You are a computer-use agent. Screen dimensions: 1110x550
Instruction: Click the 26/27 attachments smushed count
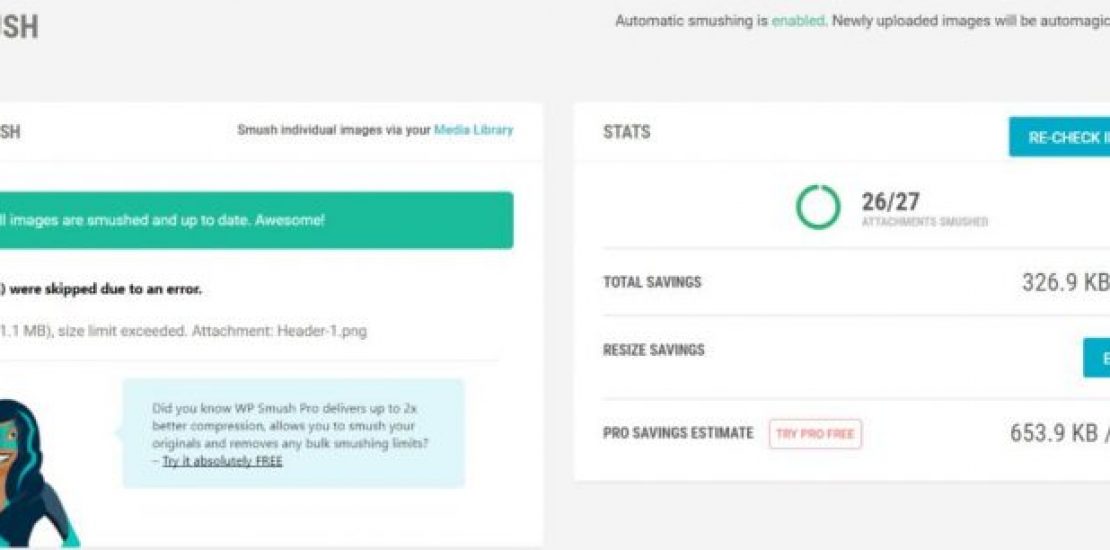pos(890,203)
